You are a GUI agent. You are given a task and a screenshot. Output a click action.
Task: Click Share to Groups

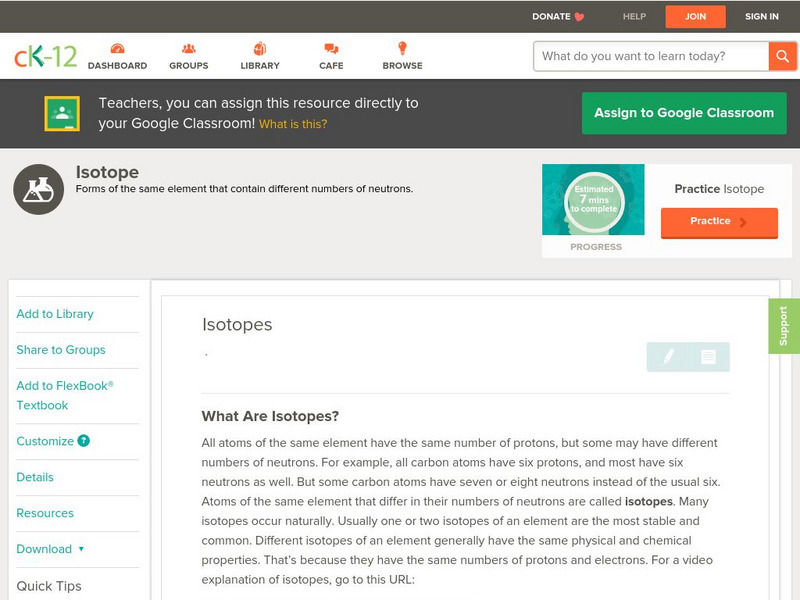pos(61,349)
